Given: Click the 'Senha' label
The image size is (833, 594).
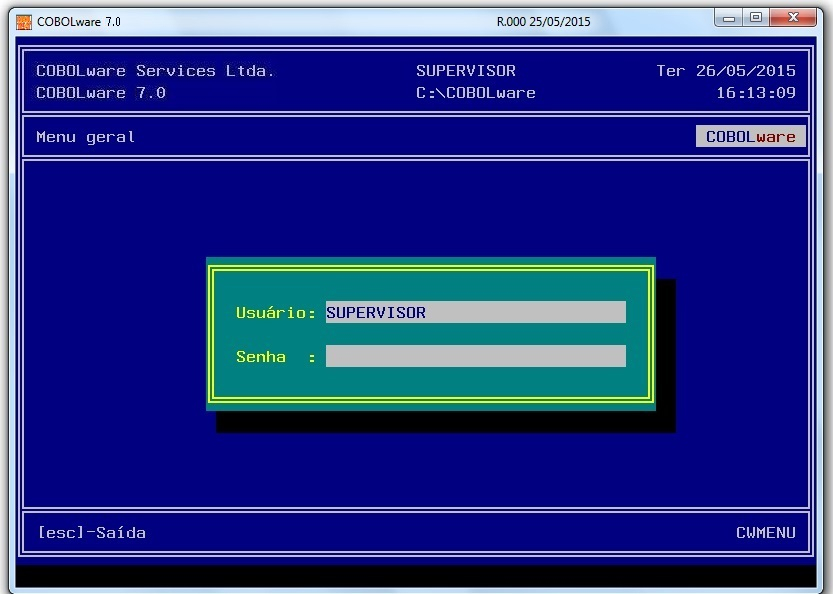Looking at the screenshot, I should [x=261, y=357].
